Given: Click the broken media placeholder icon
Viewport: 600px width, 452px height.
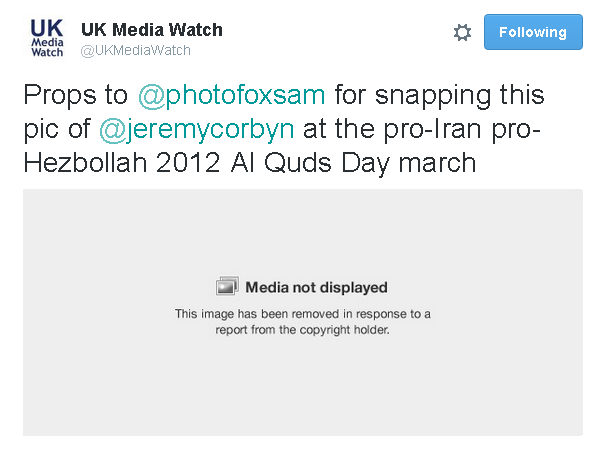Looking at the screenshot, I should tap(227, 287).
